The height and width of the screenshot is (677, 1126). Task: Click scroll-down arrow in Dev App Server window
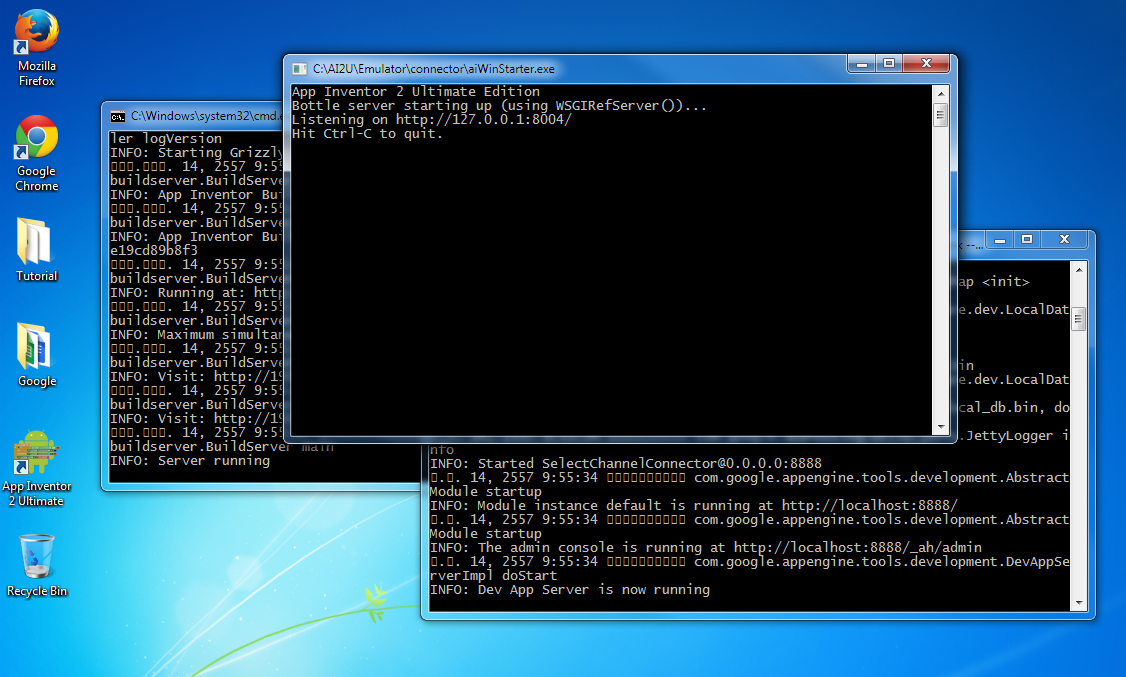click(1079, 603)
